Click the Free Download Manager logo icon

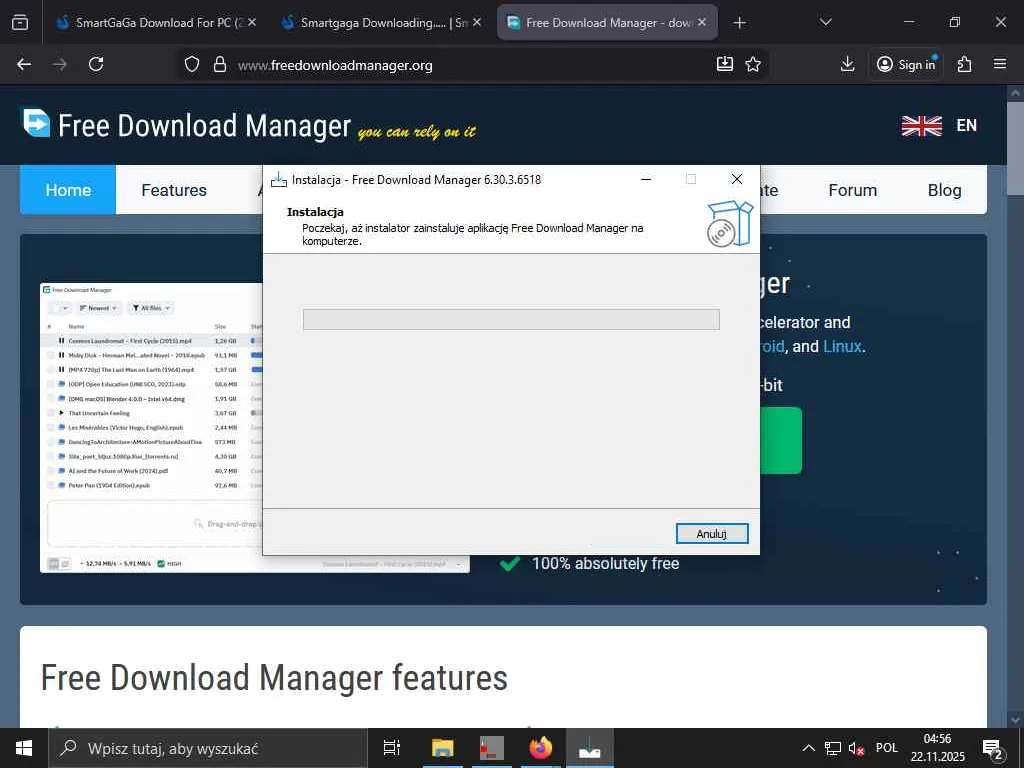click(36, 123)
